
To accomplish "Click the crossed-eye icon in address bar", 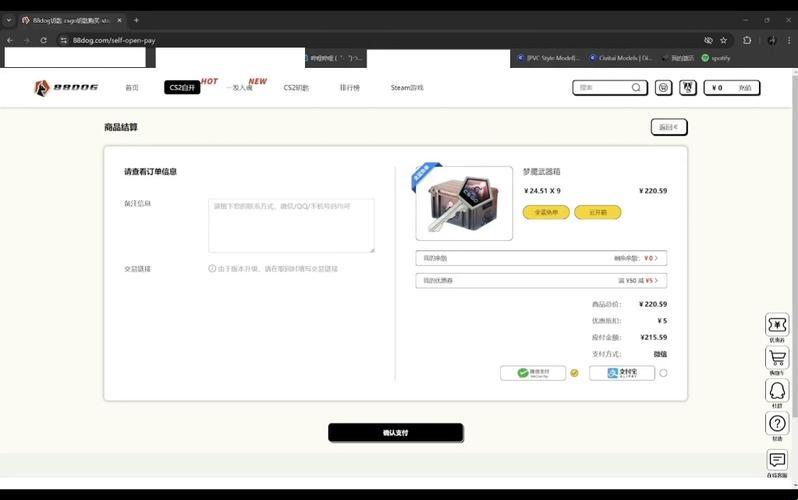I will coord(708,40).
